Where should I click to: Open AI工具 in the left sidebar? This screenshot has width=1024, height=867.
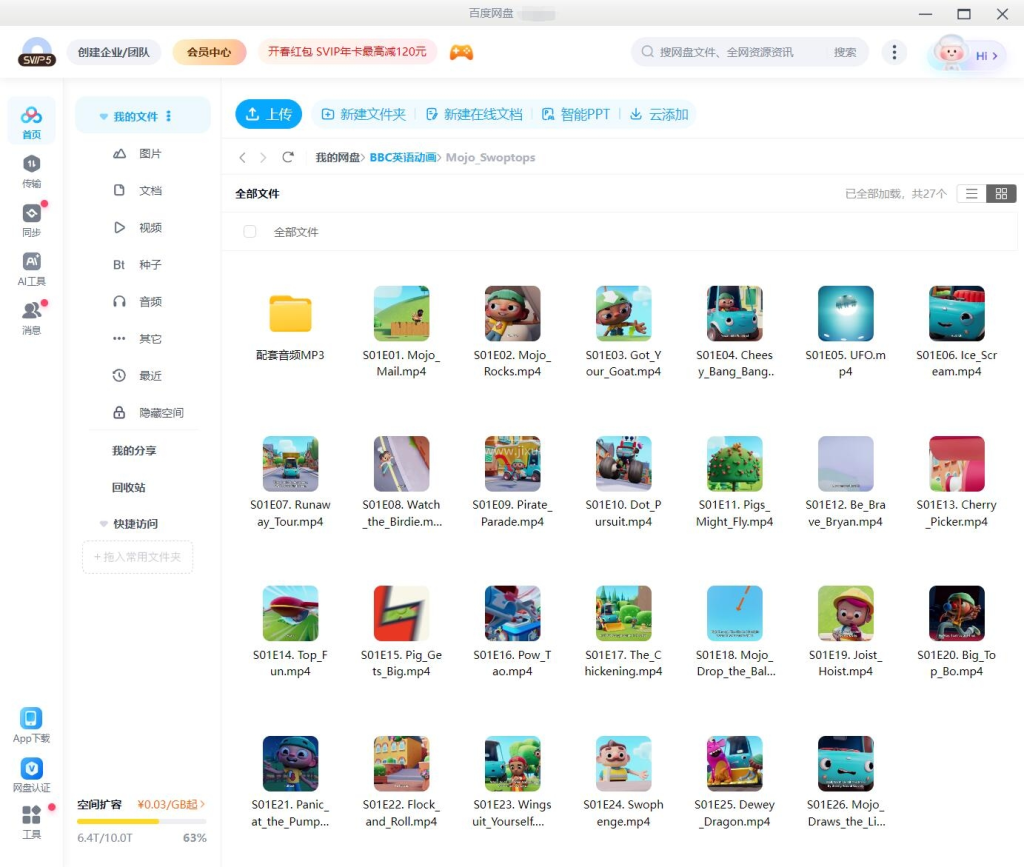[31, 262]
